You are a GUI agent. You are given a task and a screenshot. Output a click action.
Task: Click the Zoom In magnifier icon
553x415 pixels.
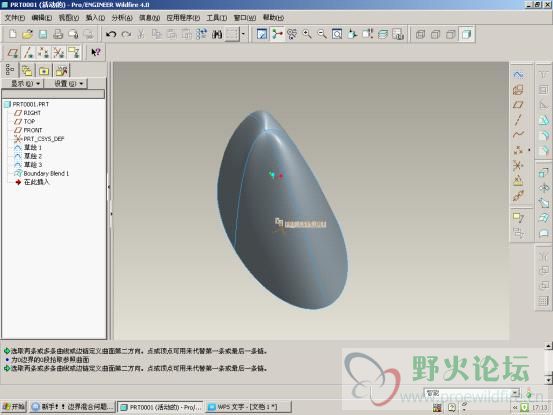tap(307, 34)
